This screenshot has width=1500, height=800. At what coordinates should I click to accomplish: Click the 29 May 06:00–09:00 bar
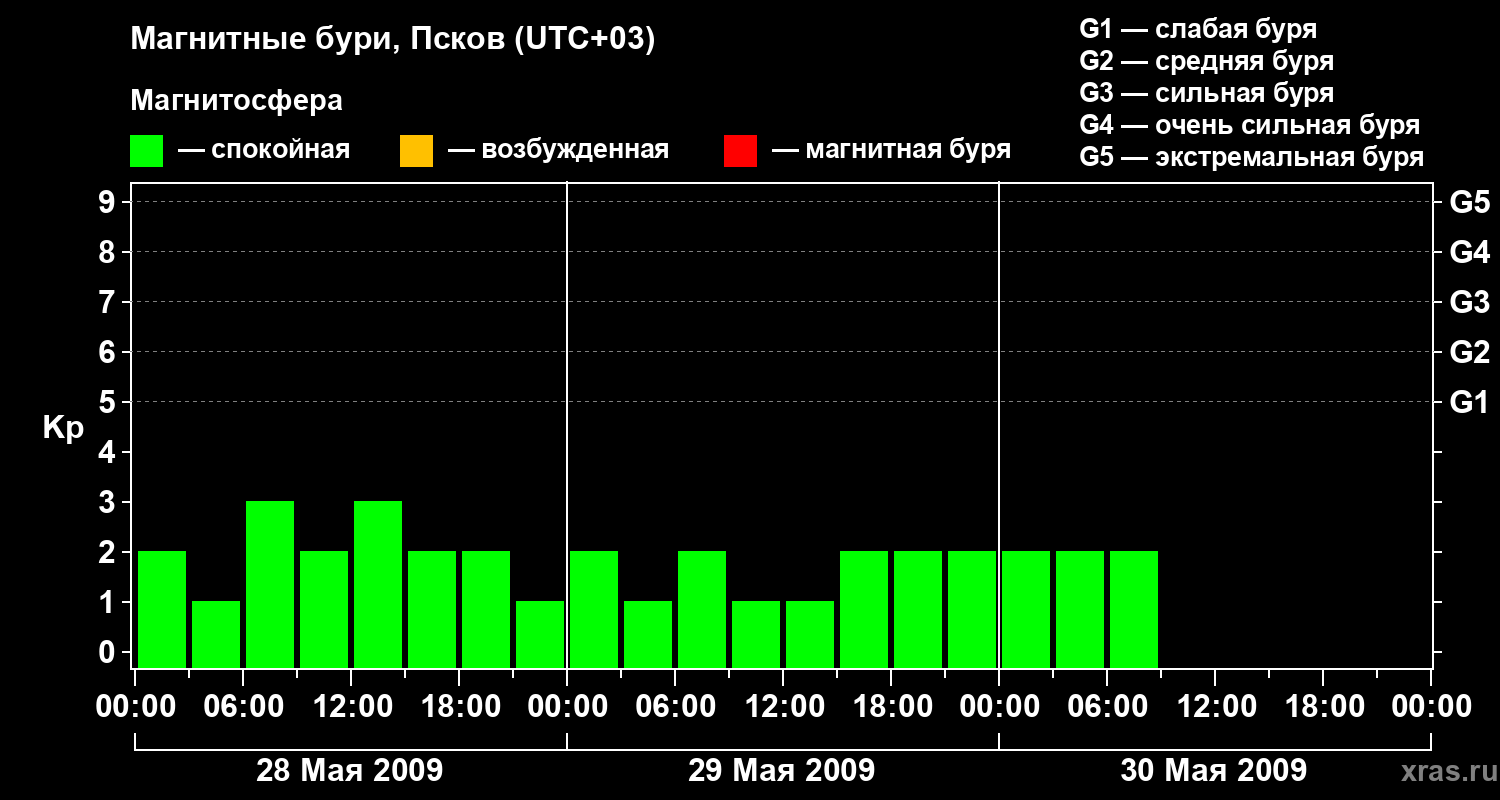click(x=702, y=609)
